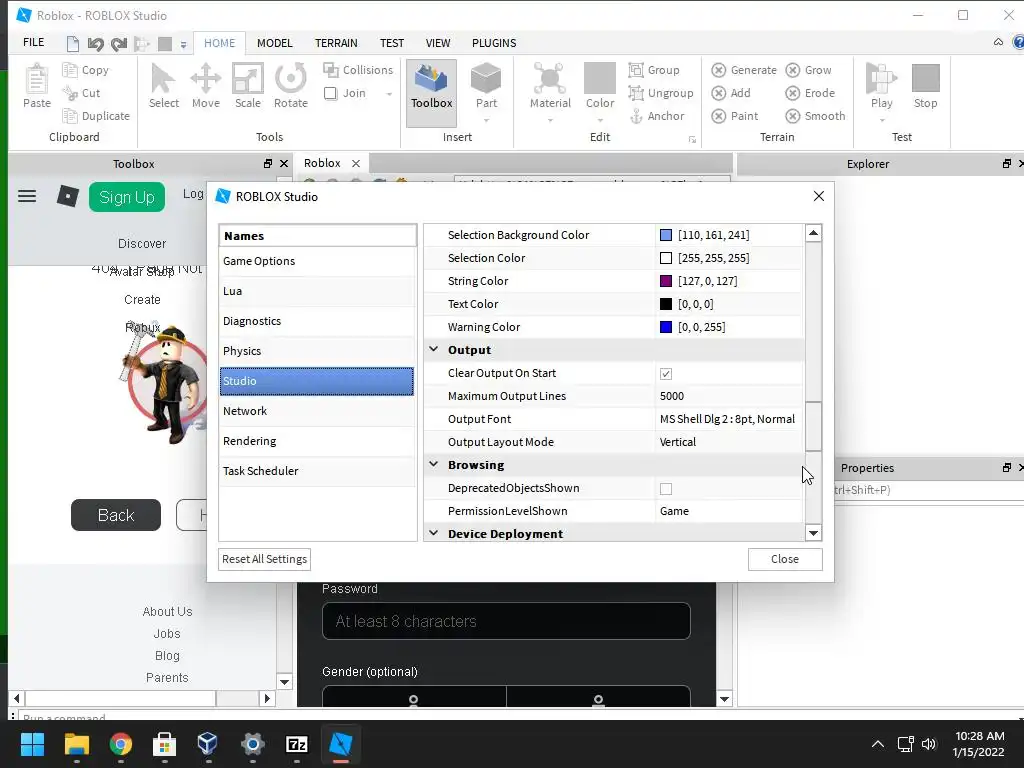This screenshot has height=768, width=1024.
Task: Open Windows Start menu
Action: [32, 744]
